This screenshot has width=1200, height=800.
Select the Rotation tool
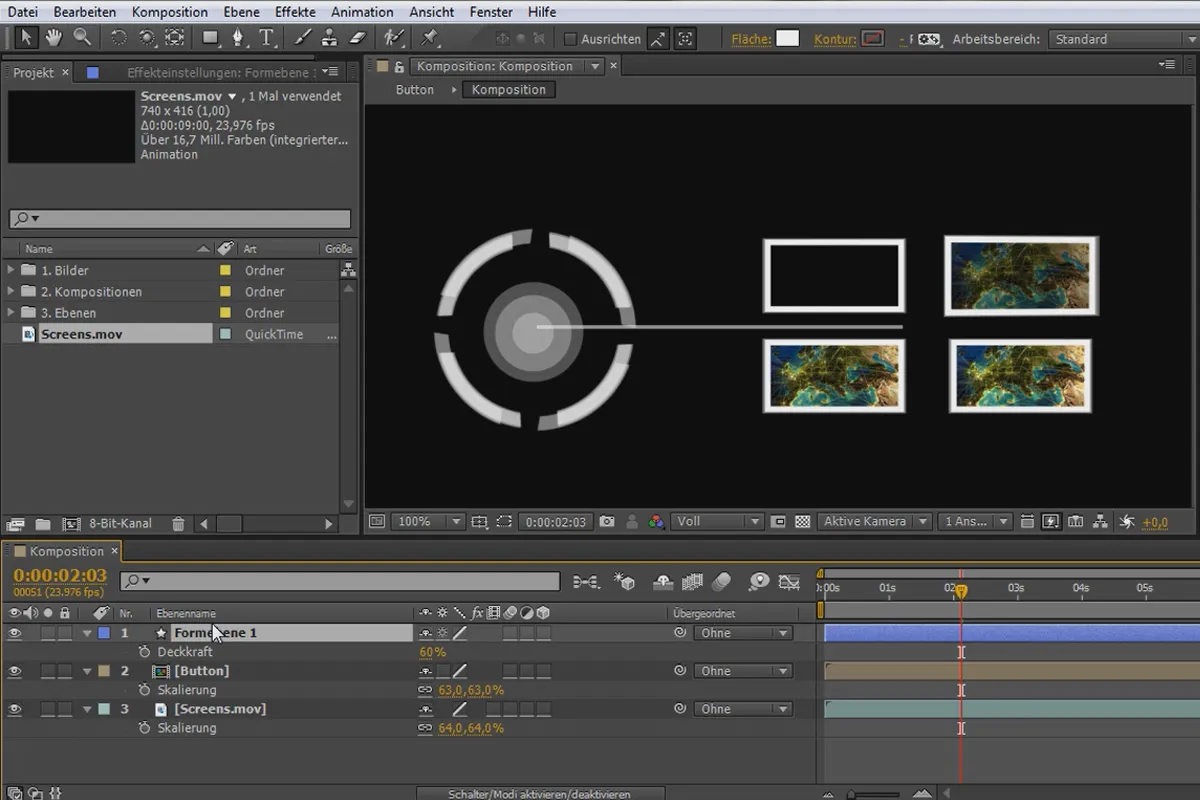pyautogui.click(x=119, y=38)
